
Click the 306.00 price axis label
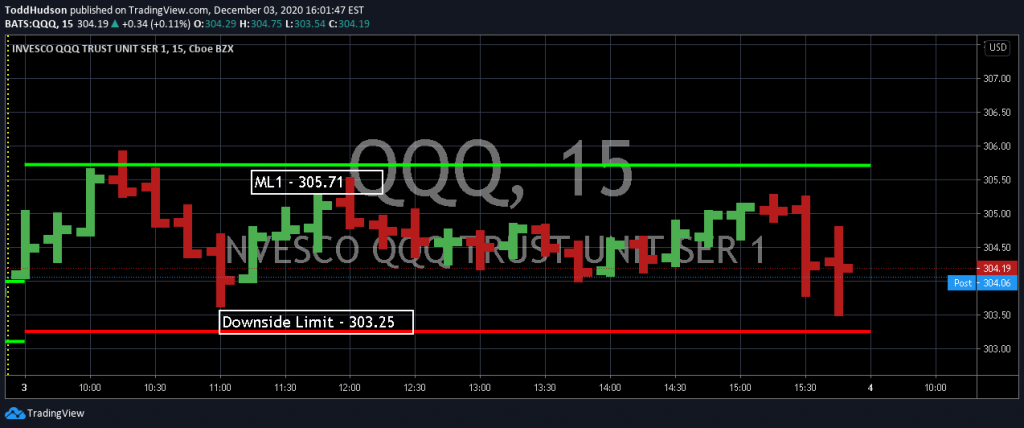(x=997, y=146)
